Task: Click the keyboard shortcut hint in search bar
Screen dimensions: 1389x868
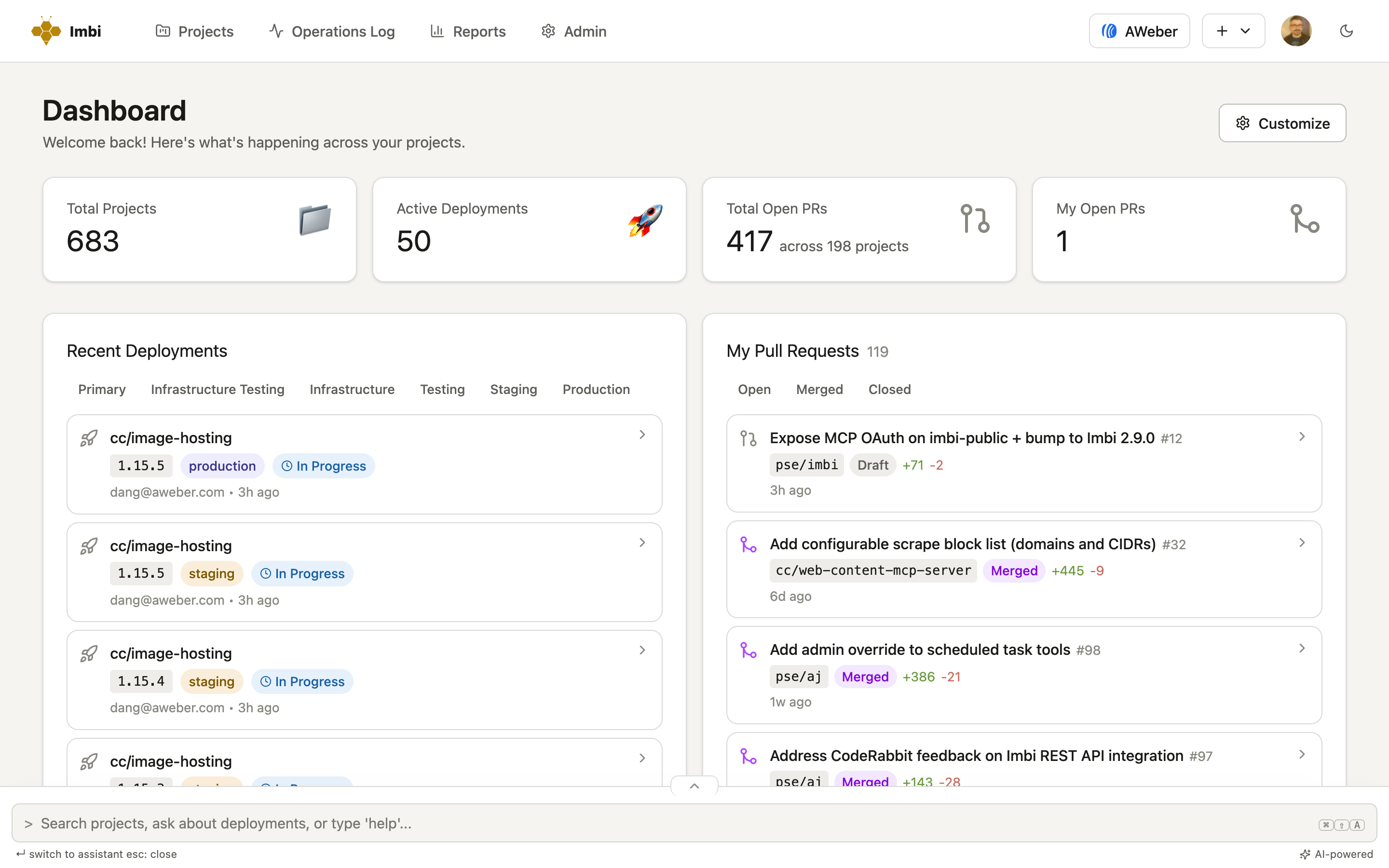Action: point(1341,825)
